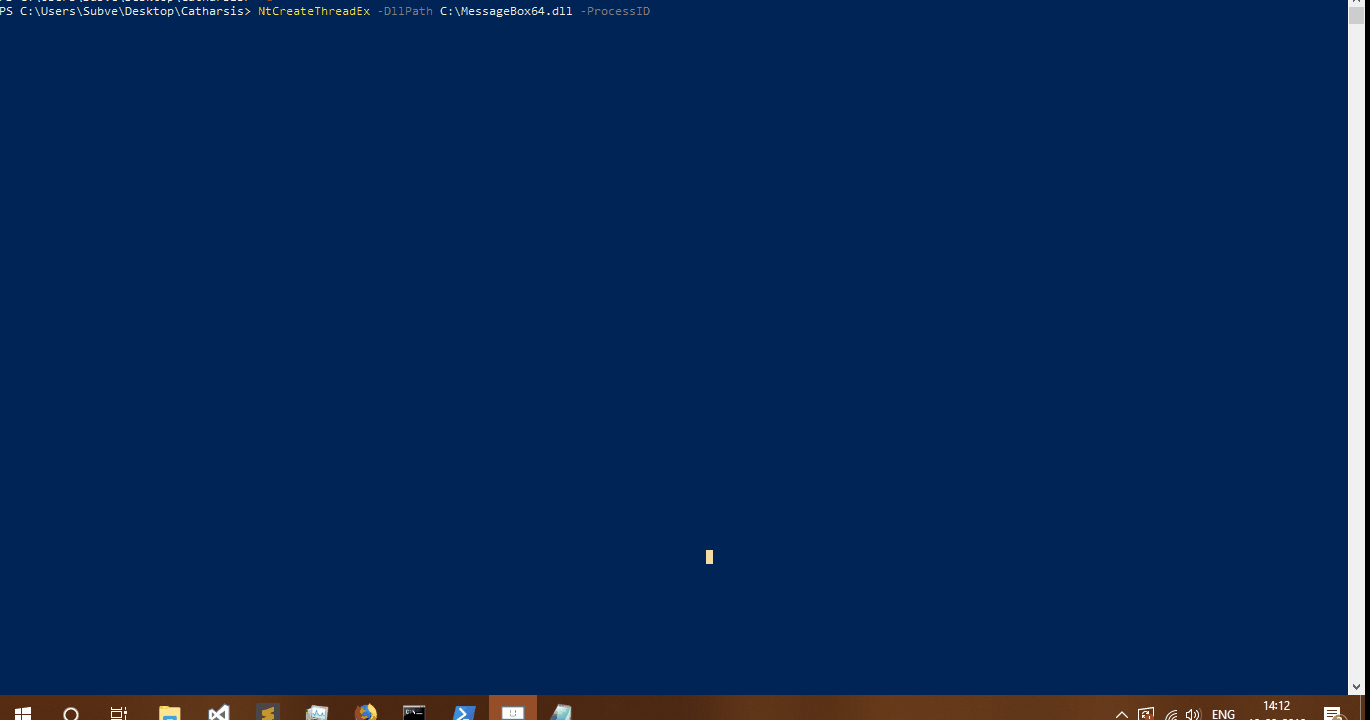Open the volume speaker tray icon
Screen dimensions: 1370x720
[x=1193, y=714]
